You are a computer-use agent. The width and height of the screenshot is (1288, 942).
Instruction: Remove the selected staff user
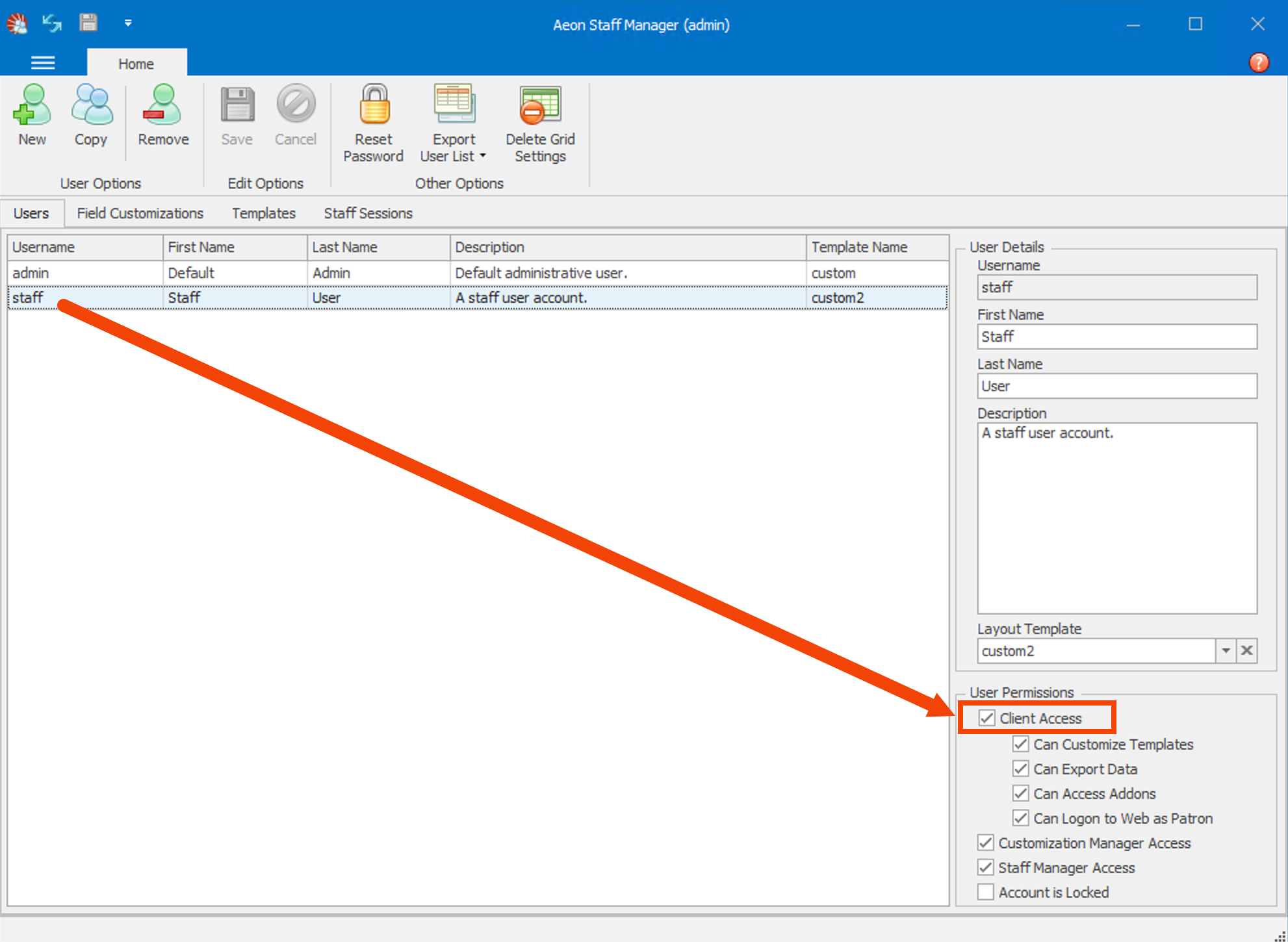tap(162, 117)
